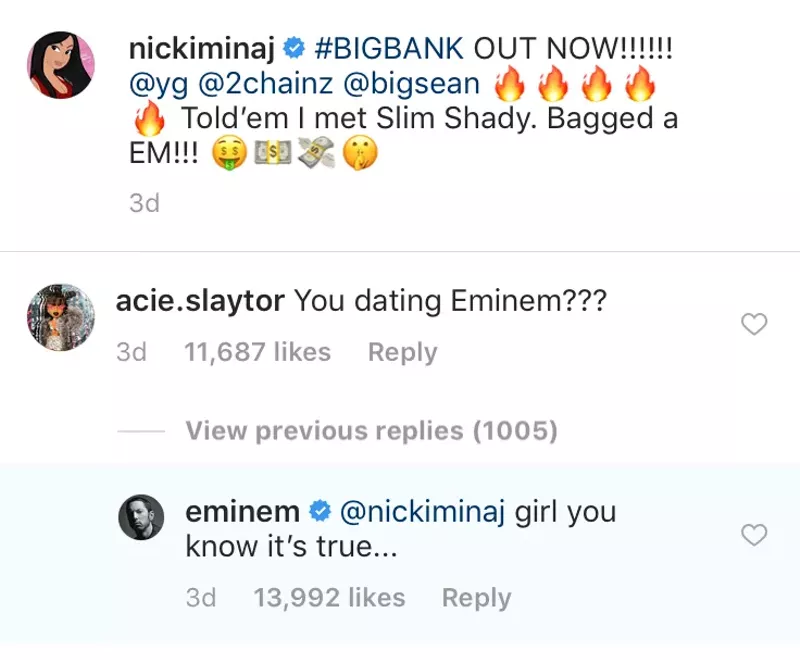This screenshot has width=800, height=660.
Task: View the 11,687 likes list
Action: (258, 352)
